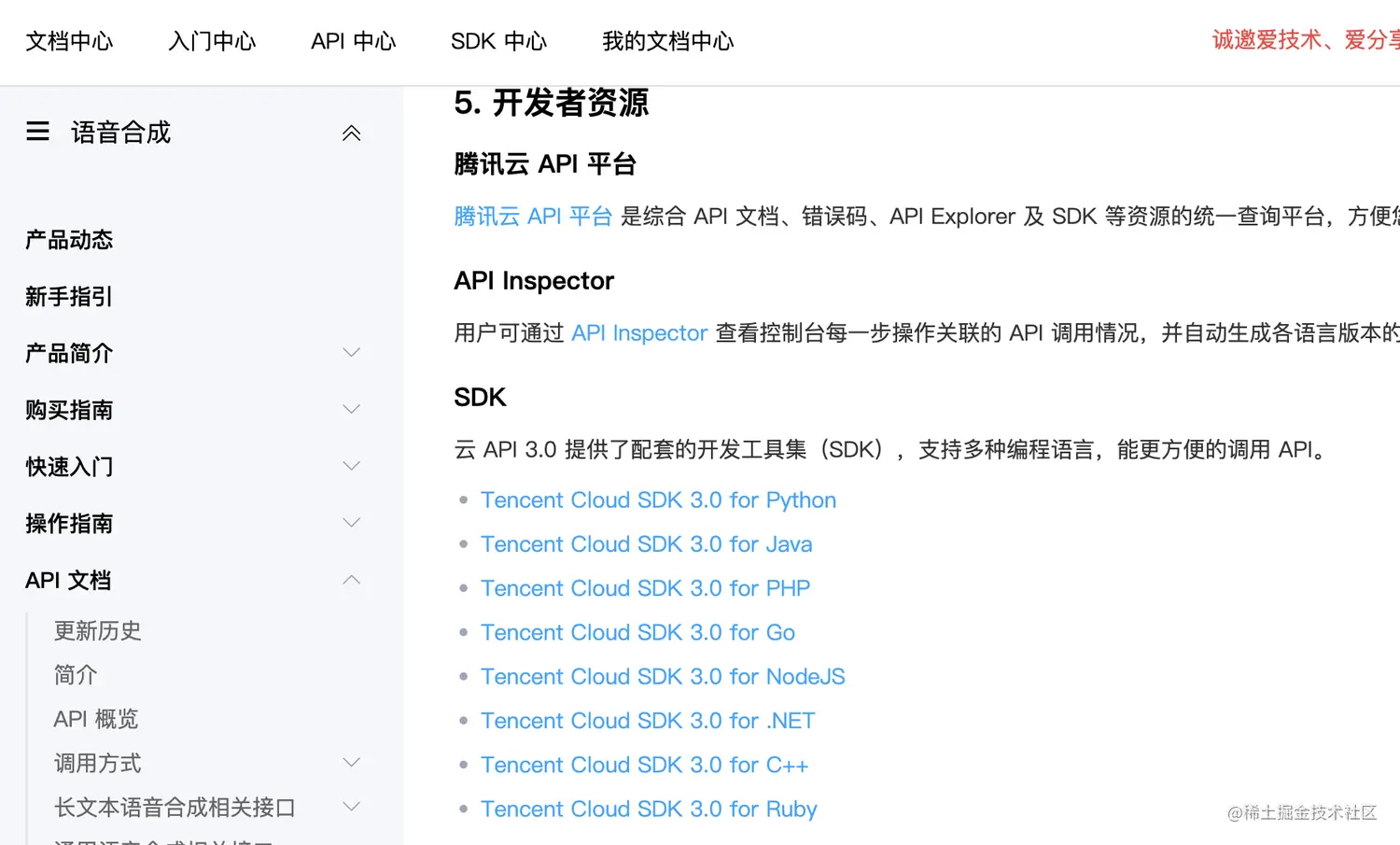The width and height of the screenshot is (1400, 845).
Task: Open Tencent Cloud SDK 3.0 for Java
Action: pyautogui.click(x=646, y=544)
